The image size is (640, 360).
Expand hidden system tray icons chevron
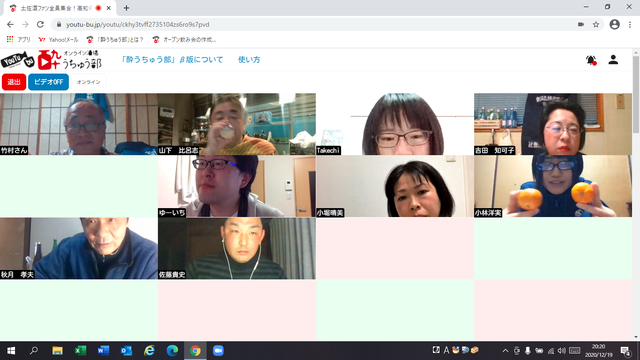tap(505, 351)
